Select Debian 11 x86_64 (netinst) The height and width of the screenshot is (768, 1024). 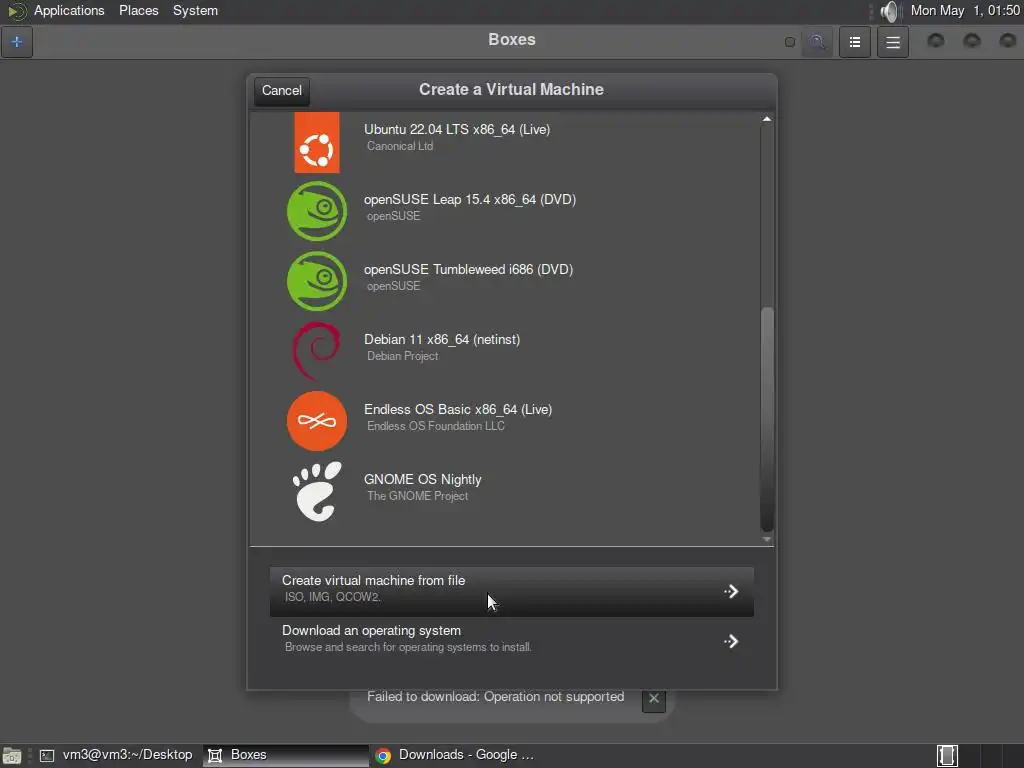[505, 351]
